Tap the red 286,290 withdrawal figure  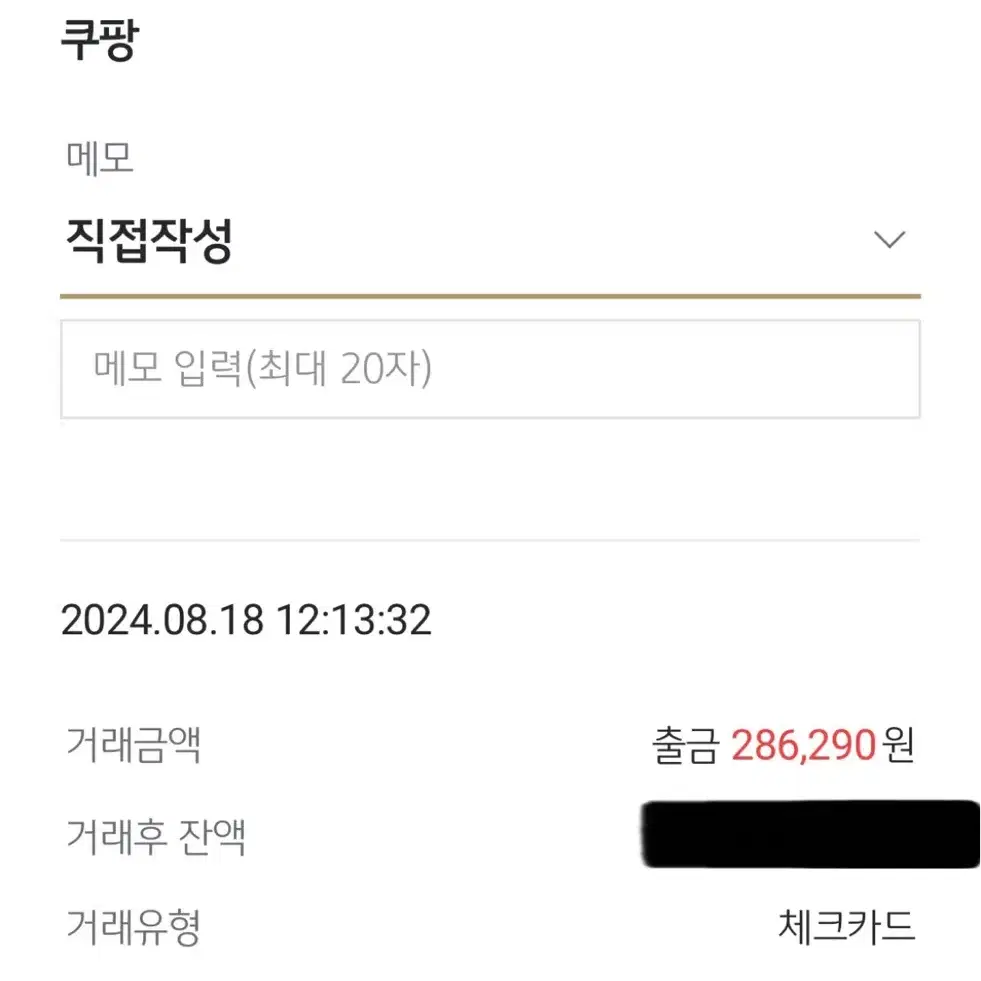803,745
